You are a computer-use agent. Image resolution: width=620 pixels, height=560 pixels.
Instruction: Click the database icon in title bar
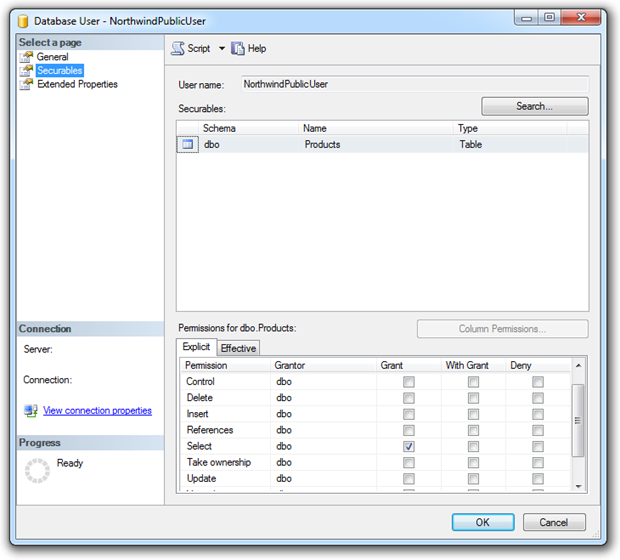[x=23, y=21]
